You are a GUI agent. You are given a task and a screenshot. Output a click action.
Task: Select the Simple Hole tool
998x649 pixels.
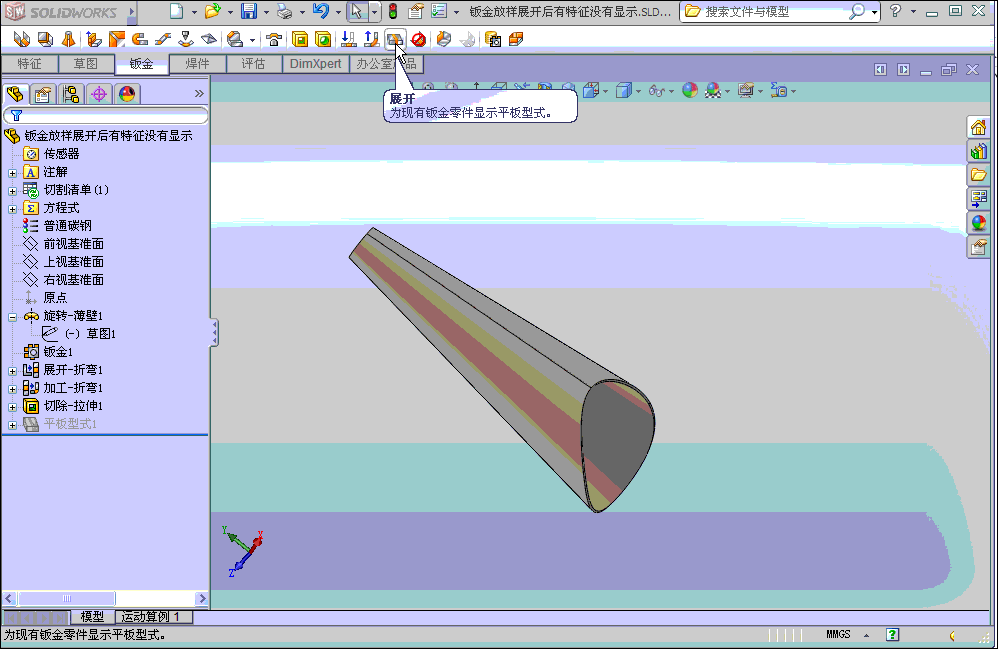point(323,39)
